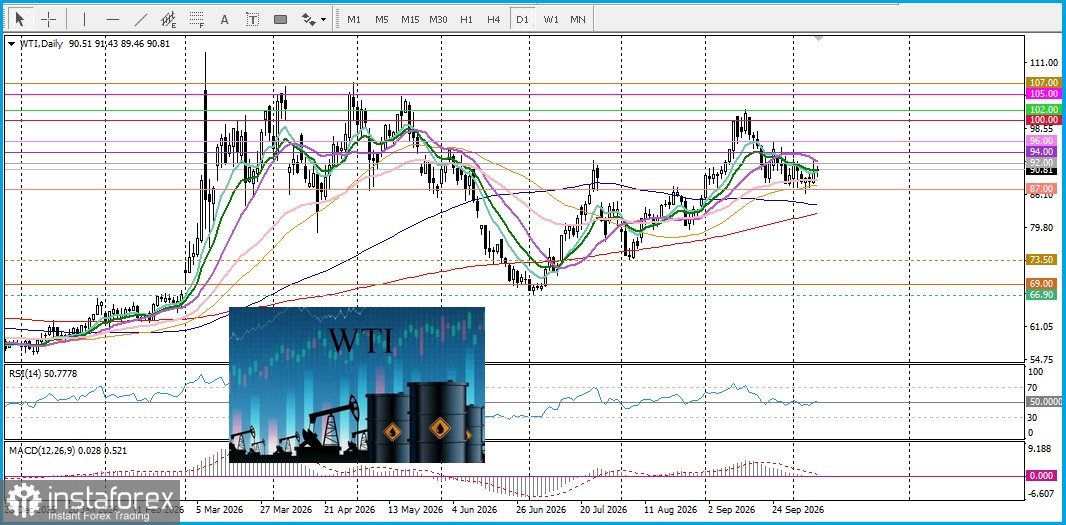This screenshot has height=525, width=1066.
Task: Select the 107.00 price level label
Action: (1044, 82)
